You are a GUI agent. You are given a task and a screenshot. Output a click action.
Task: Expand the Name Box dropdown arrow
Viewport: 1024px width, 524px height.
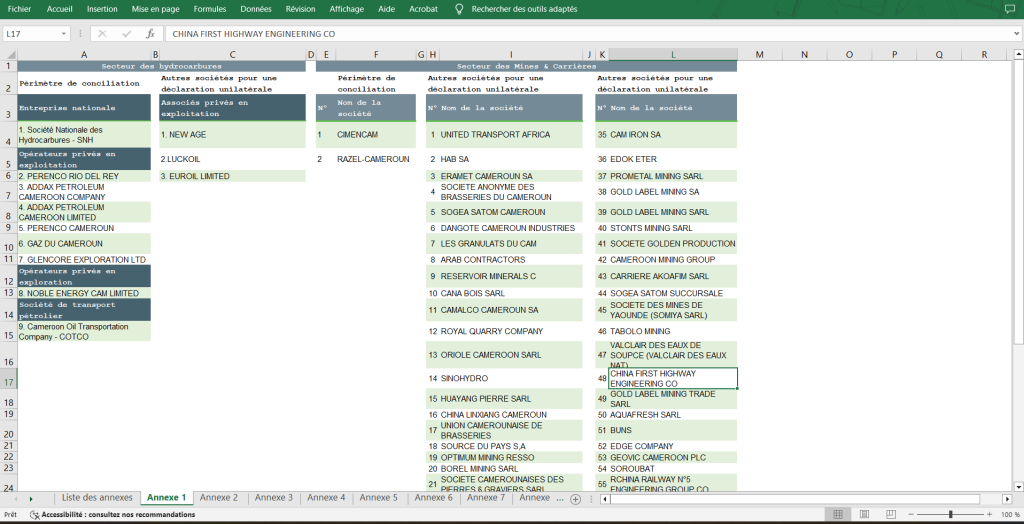tap(64, 34)
